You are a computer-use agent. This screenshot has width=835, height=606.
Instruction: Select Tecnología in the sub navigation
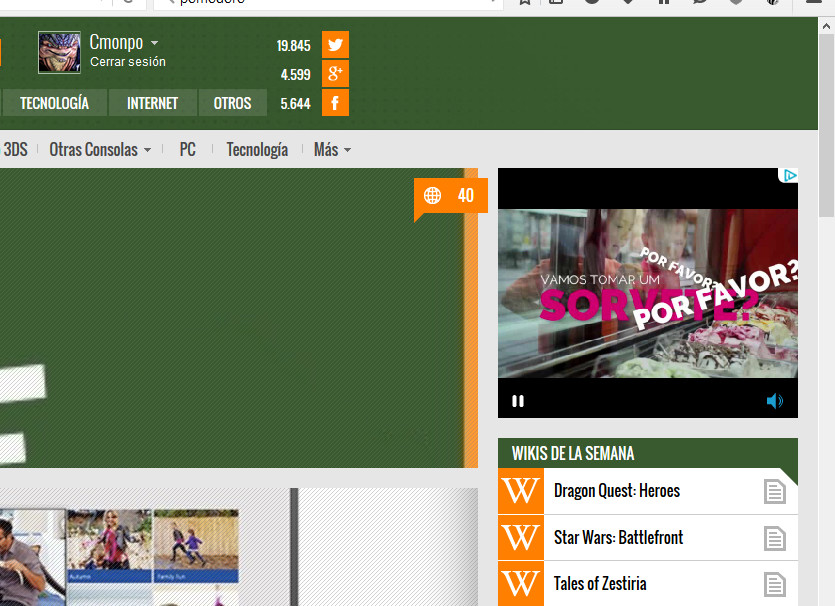tap(257, 150)
